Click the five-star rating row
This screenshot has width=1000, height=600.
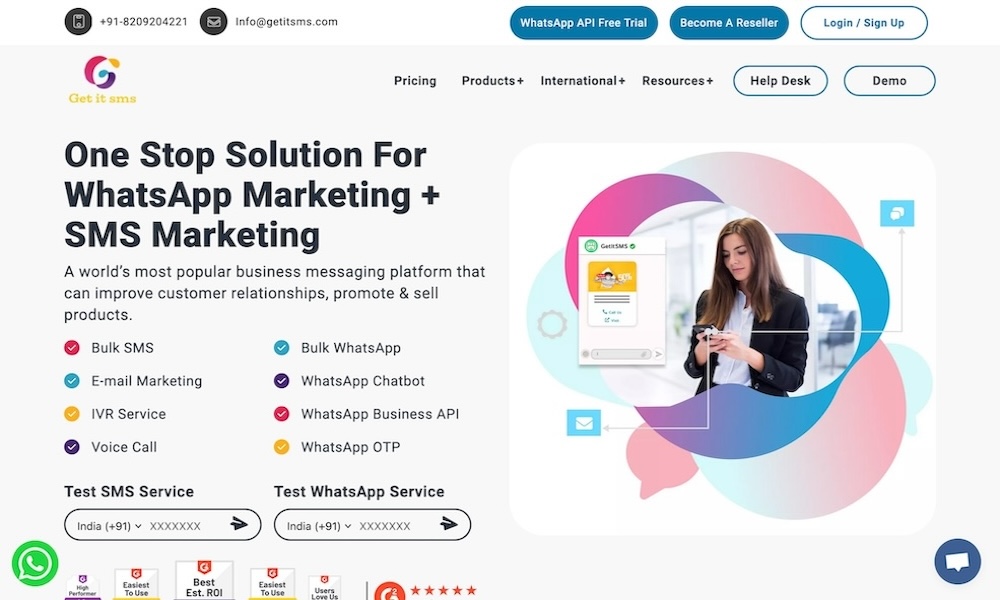[443, 591]
